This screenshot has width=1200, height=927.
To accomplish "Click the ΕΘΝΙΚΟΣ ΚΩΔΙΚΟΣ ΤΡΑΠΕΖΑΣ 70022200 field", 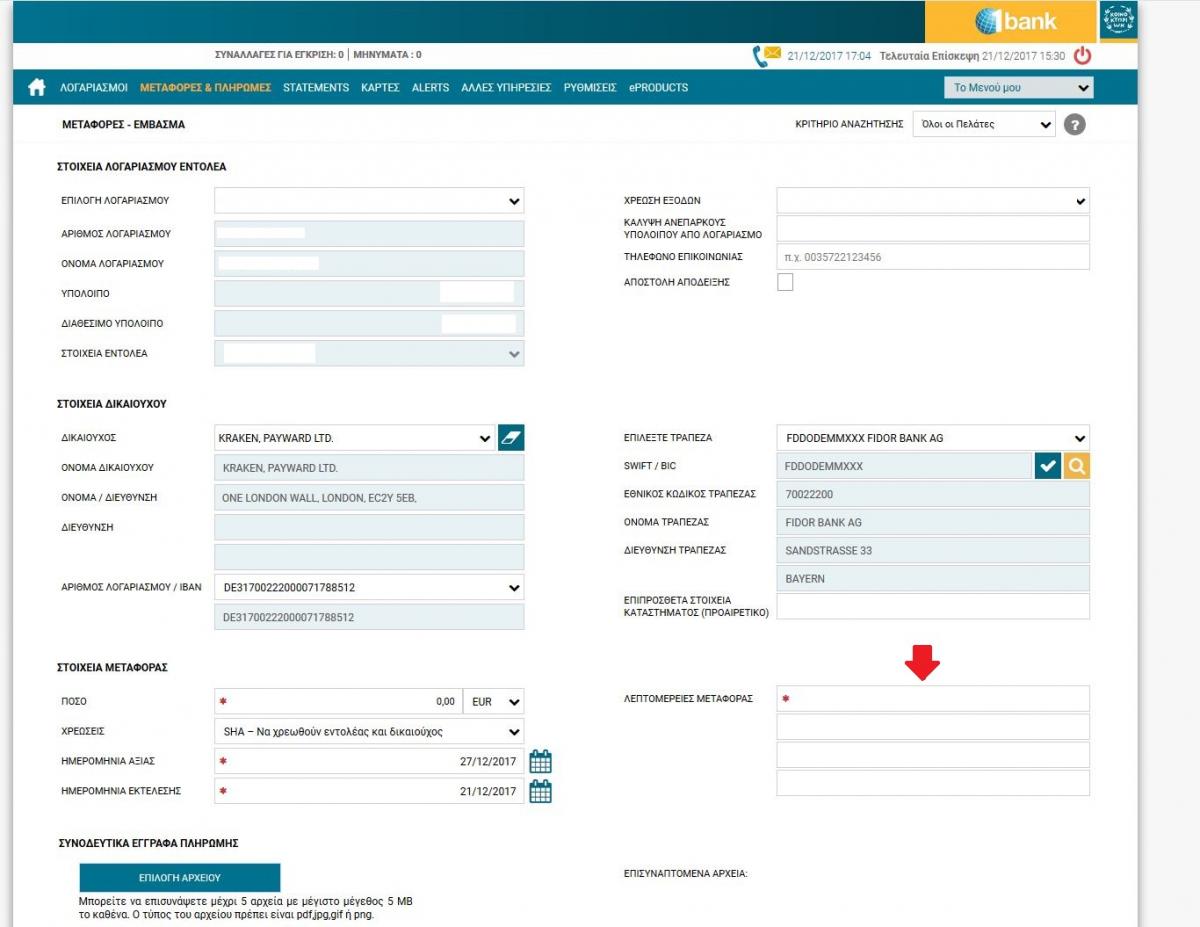I will pyautogui.click(x=933, y=494).
